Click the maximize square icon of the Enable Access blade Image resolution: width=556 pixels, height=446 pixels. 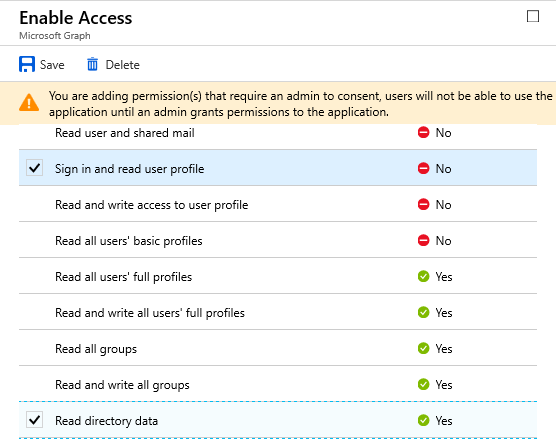click(x=533, y=16)
